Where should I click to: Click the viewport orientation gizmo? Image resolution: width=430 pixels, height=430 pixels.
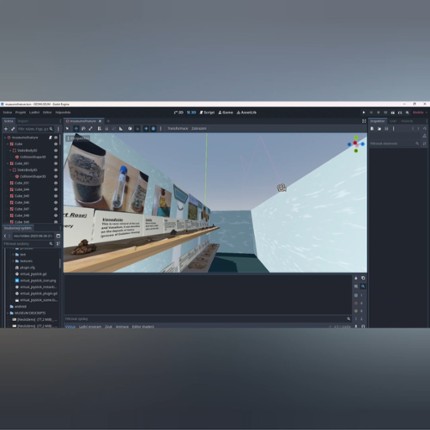click(x=356, y=144)
